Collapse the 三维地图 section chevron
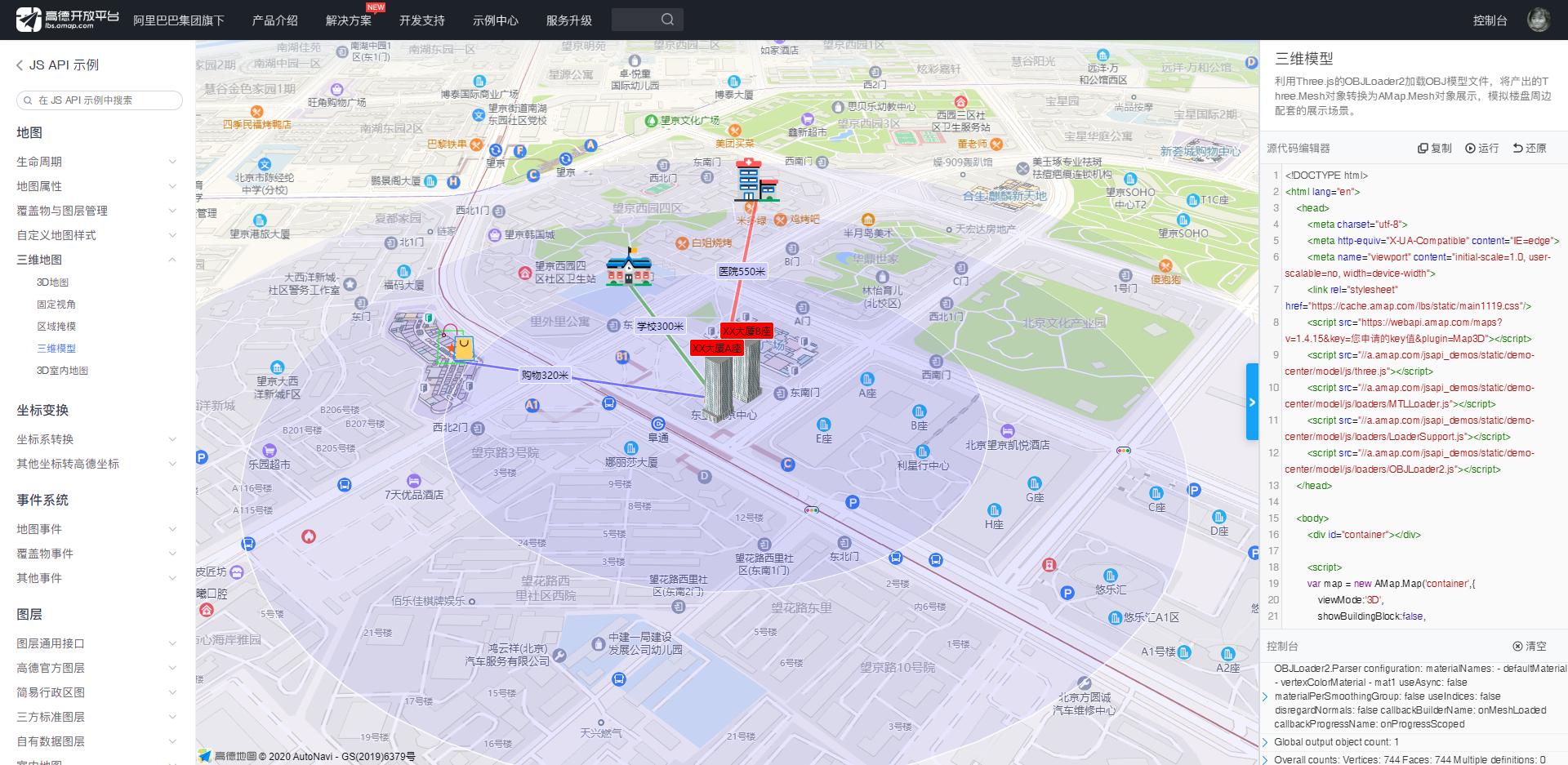 tap(171, 260)
